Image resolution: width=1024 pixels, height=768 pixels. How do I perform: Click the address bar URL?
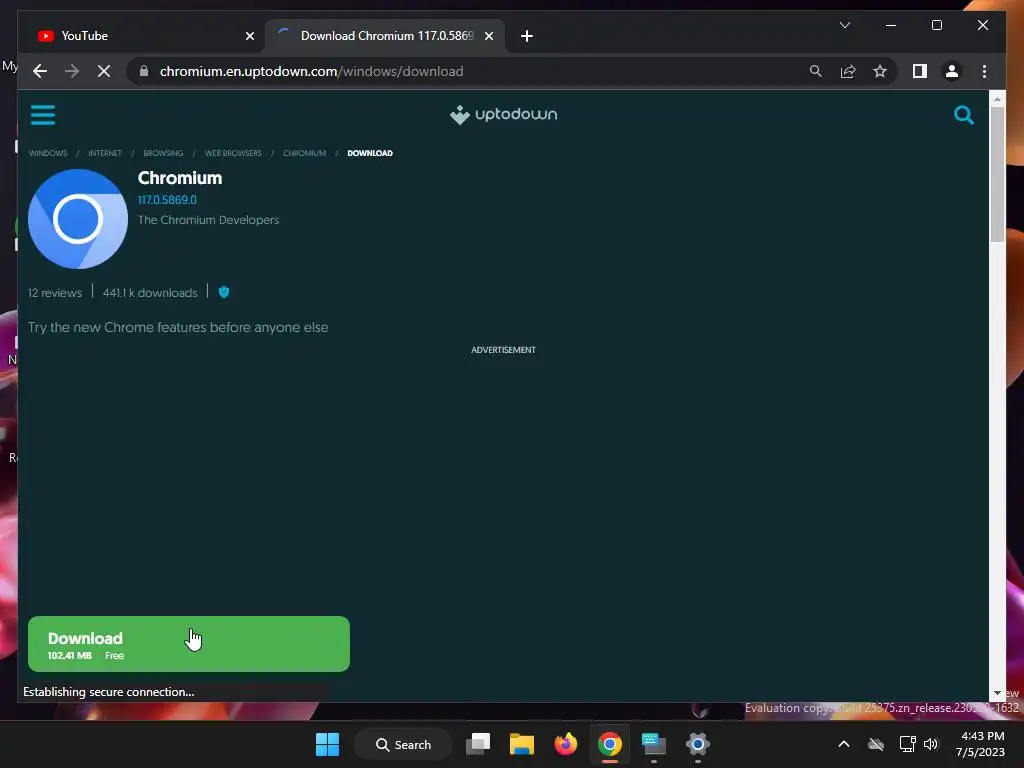pyautogui.click(x=312, y=71)
